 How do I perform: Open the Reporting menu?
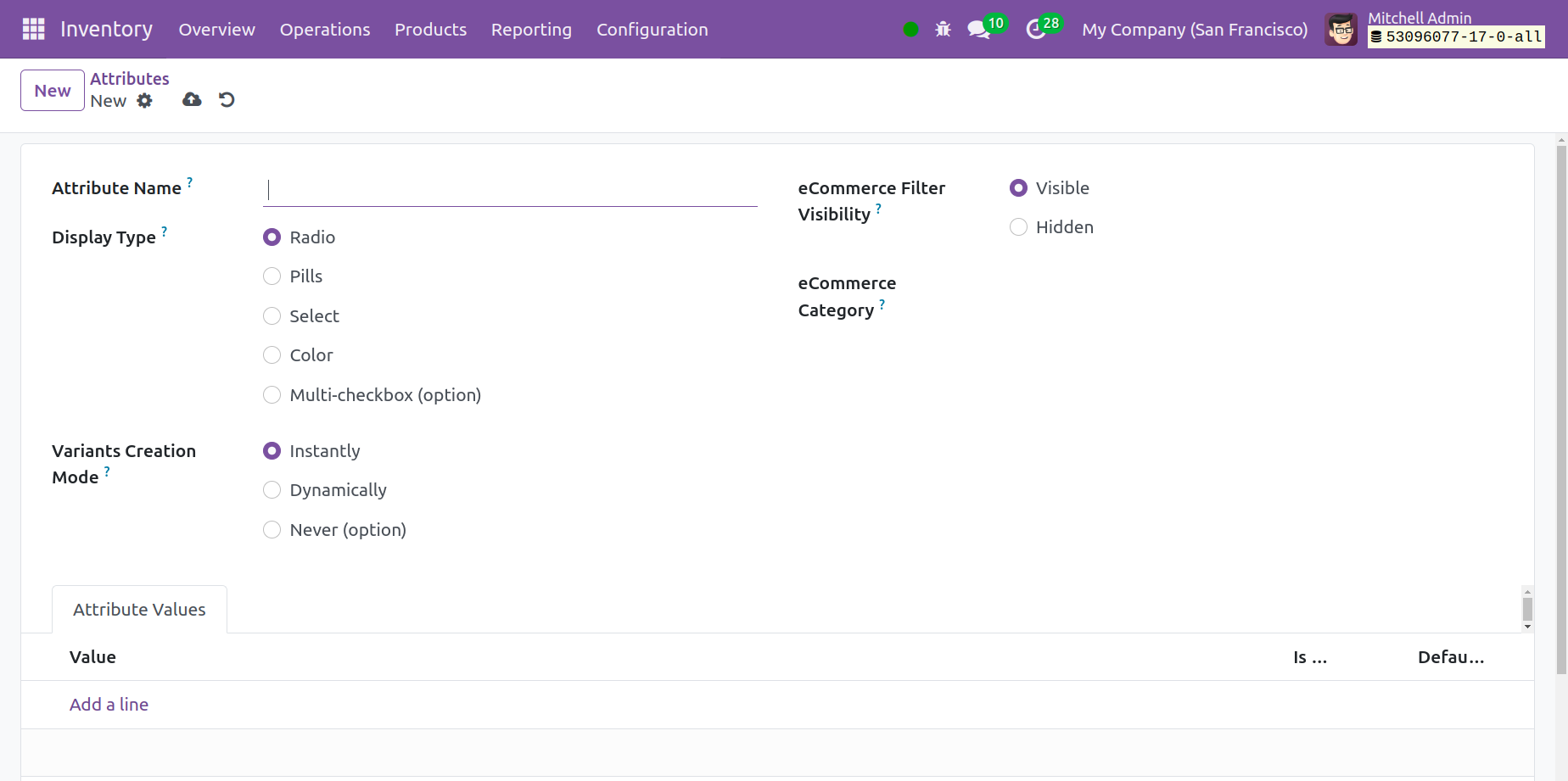point(531,30)
